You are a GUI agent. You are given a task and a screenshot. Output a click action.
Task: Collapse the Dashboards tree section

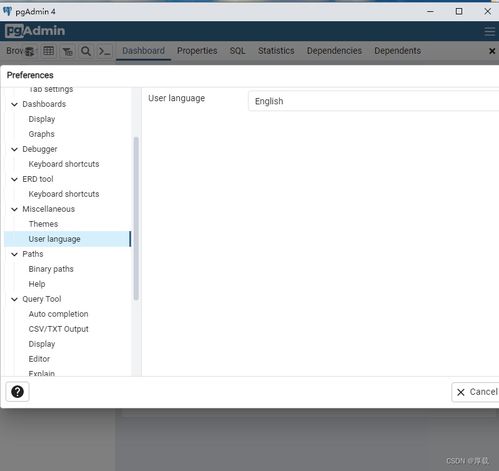pyautogui.click(x=14, y=104)
